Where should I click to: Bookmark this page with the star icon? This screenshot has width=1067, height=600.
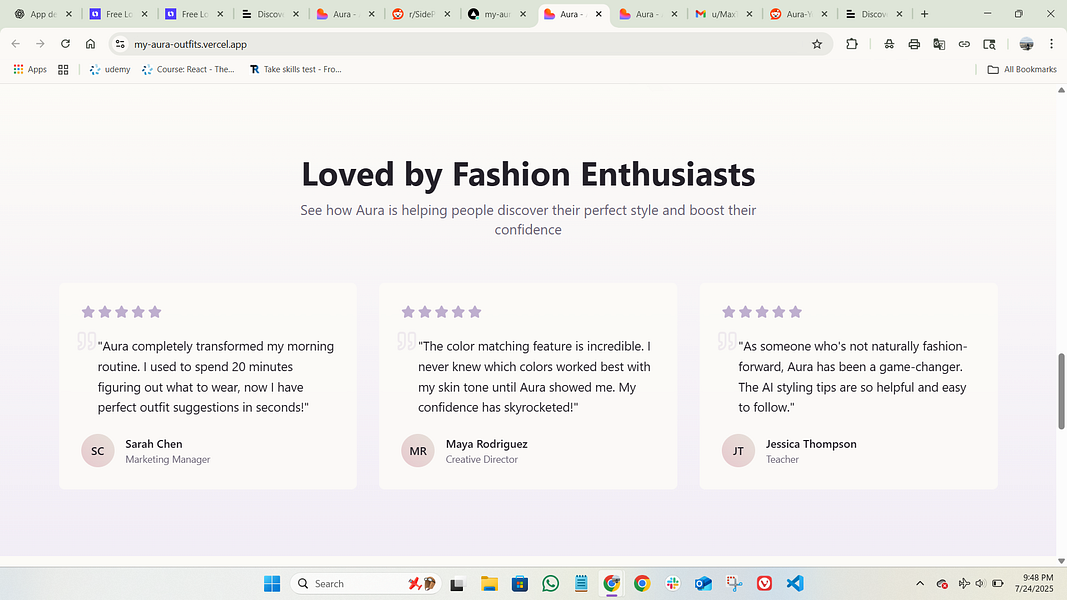pos(817,44)
